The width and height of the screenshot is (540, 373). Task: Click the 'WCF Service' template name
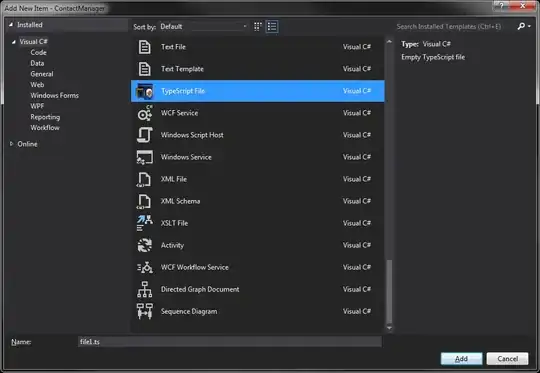pyautogui.click(x=179, y=113)
